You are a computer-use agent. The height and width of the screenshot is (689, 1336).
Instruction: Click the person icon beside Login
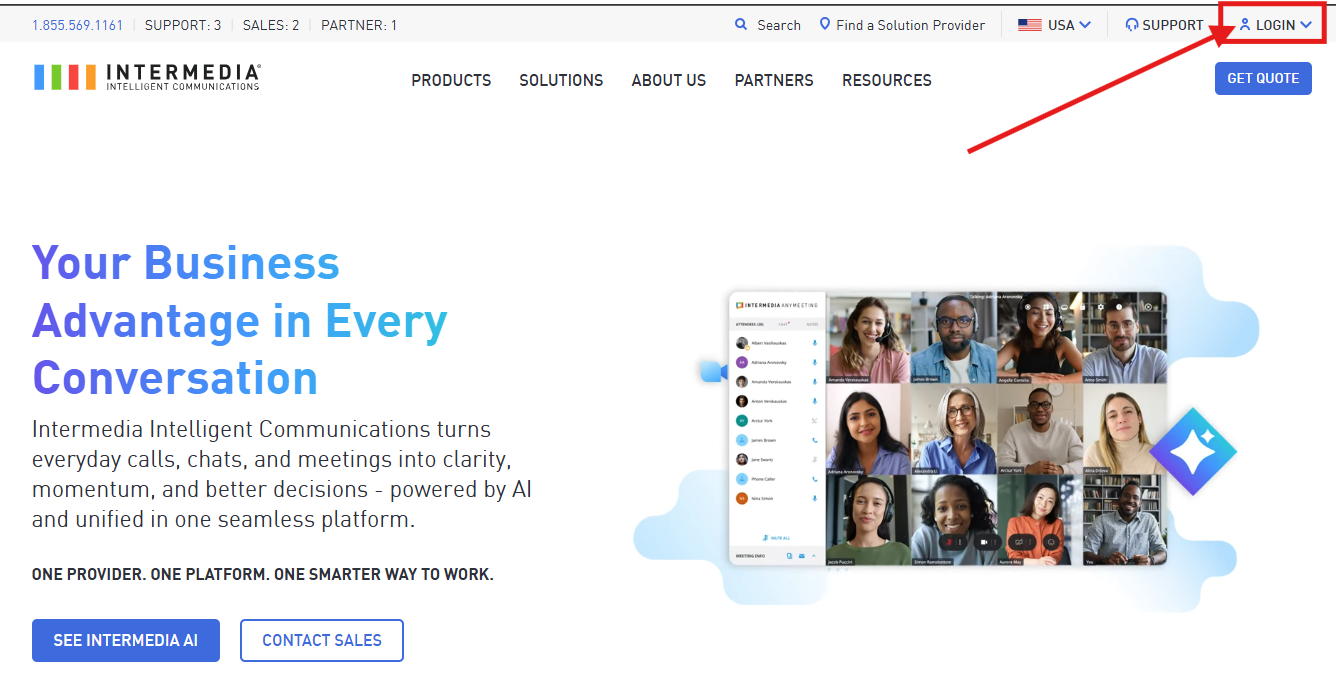coord(1245,25)
